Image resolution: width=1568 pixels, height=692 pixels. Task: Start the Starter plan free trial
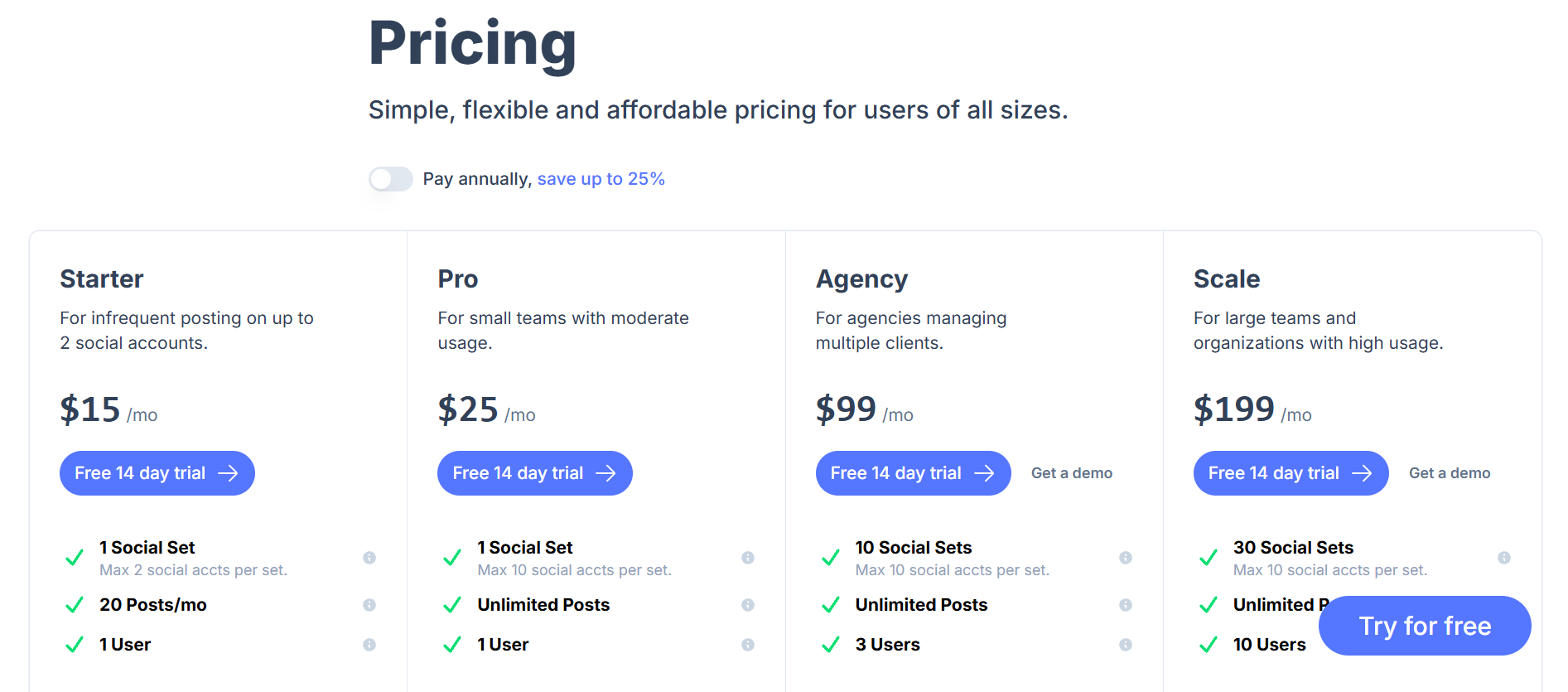tap(157, 472)
